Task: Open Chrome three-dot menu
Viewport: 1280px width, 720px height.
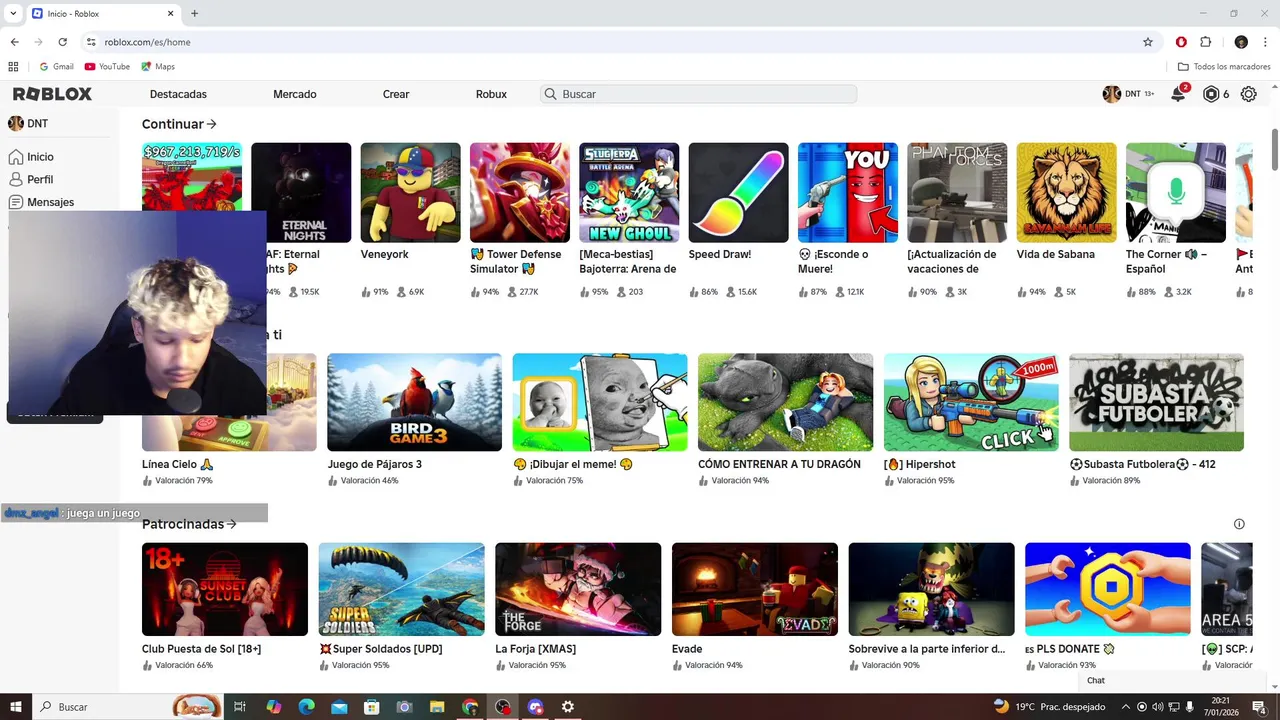Action: tap(1265, 42)
